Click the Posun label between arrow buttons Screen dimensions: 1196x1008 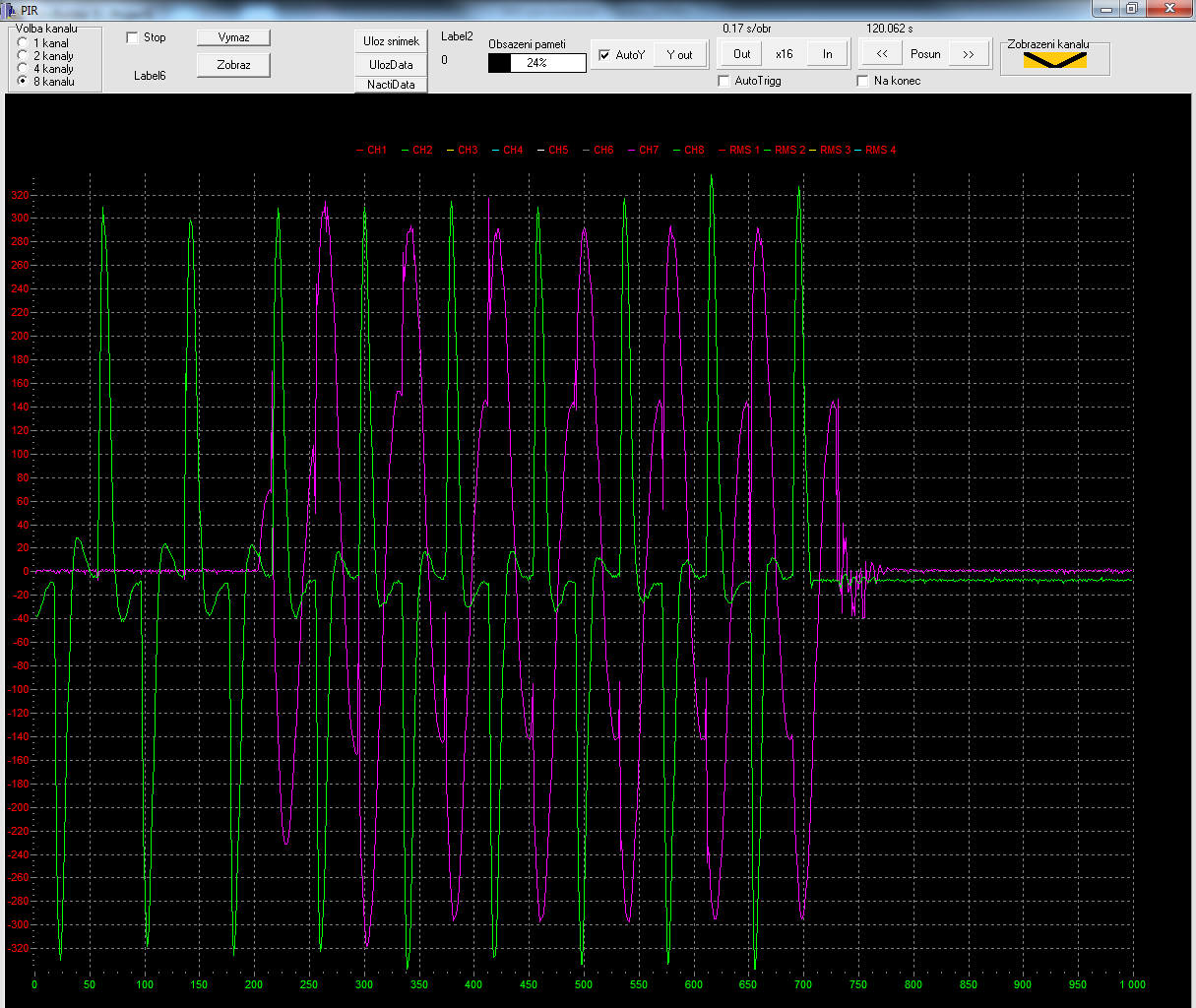[925, 54]
